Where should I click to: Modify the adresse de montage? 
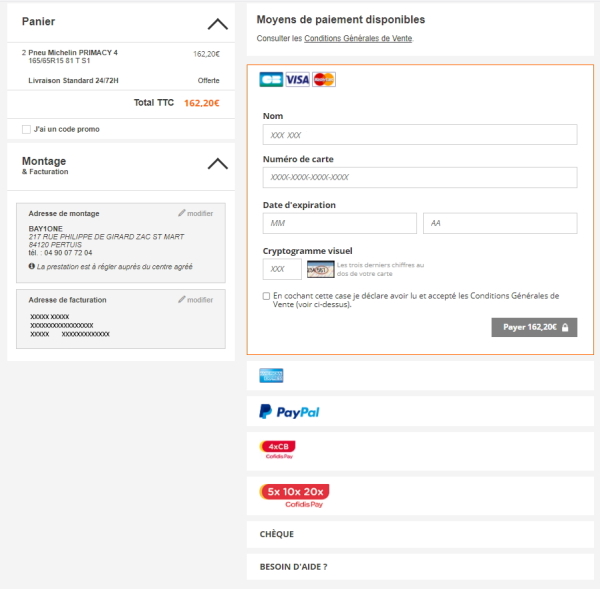coord(196,213)
